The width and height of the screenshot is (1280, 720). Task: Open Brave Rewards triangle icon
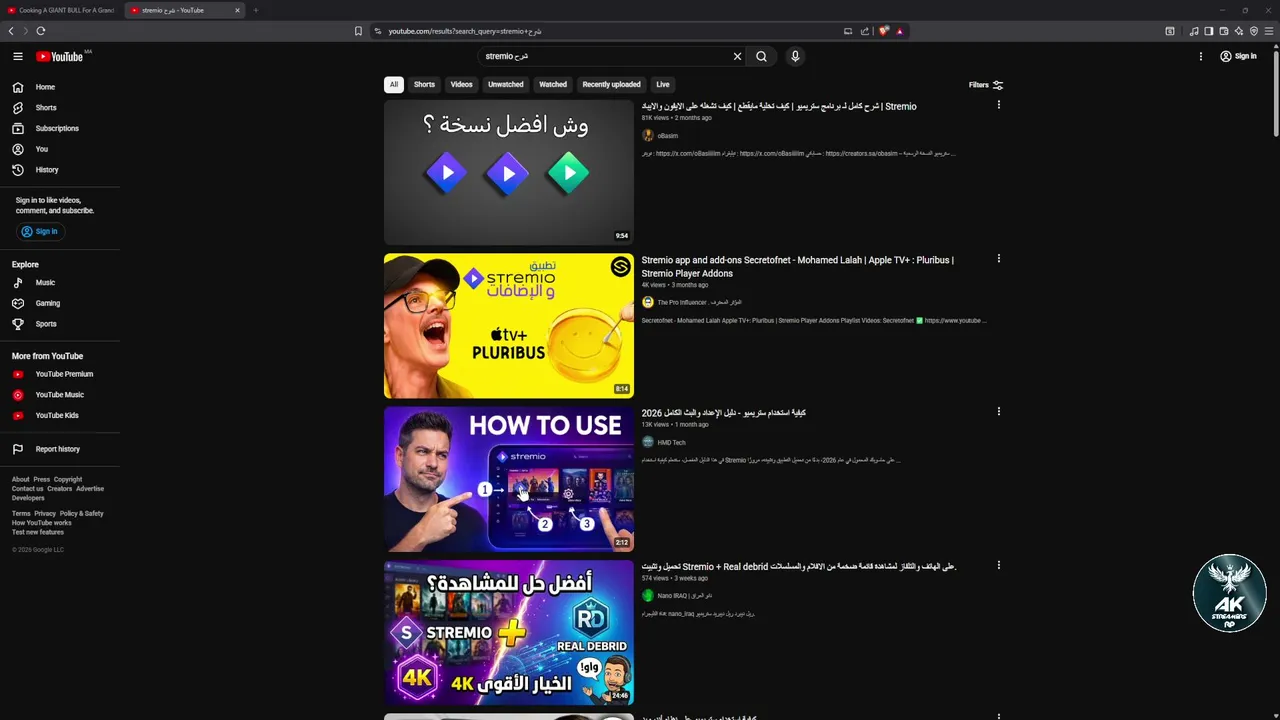pyautogui.click(x=900, y=31)
